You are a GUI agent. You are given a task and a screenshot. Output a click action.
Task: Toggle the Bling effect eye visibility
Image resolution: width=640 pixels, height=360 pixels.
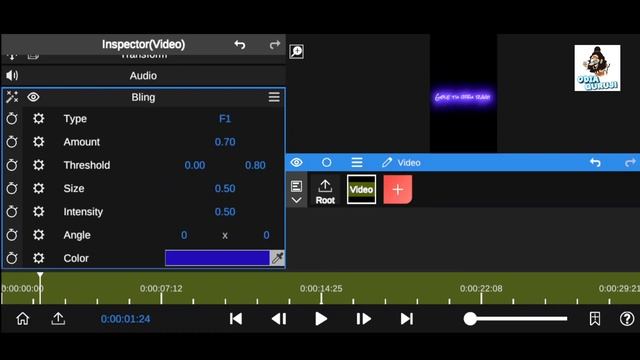click(33, 97)
